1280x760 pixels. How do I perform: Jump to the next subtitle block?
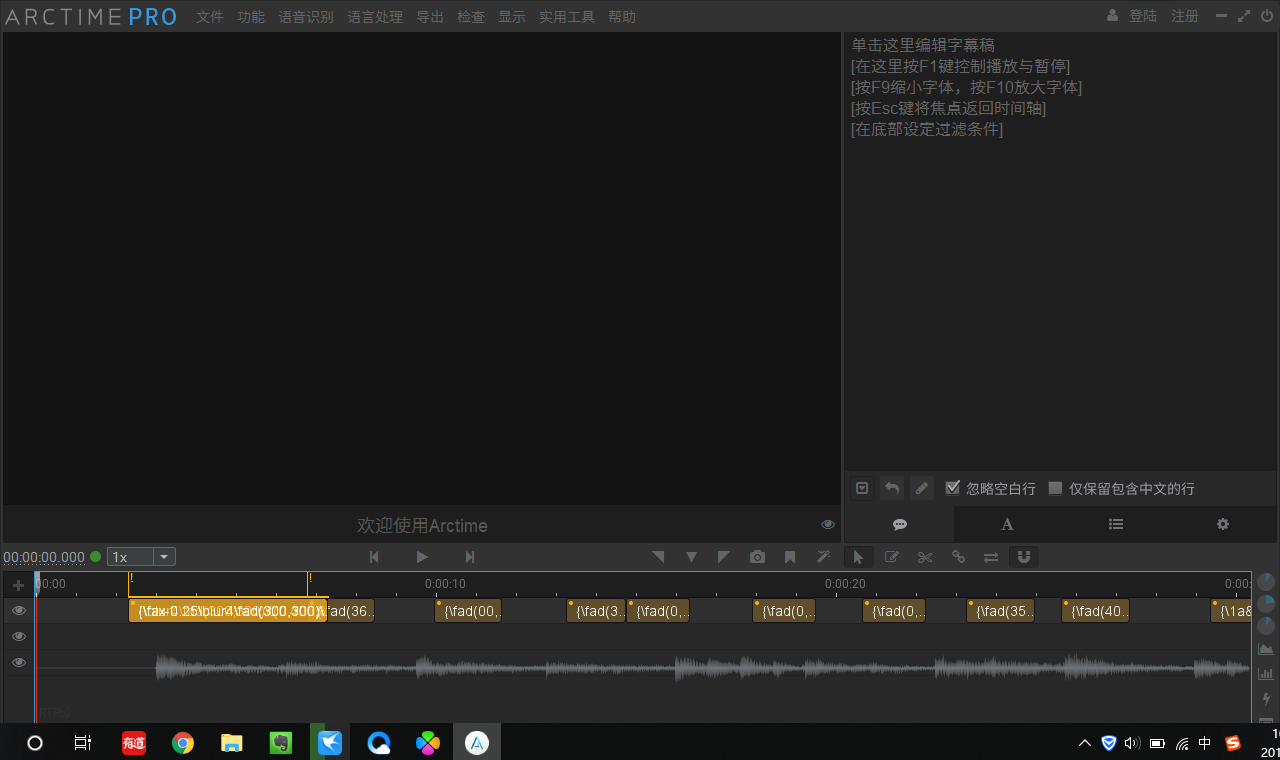pyautogui.click(x=470, y=557)
